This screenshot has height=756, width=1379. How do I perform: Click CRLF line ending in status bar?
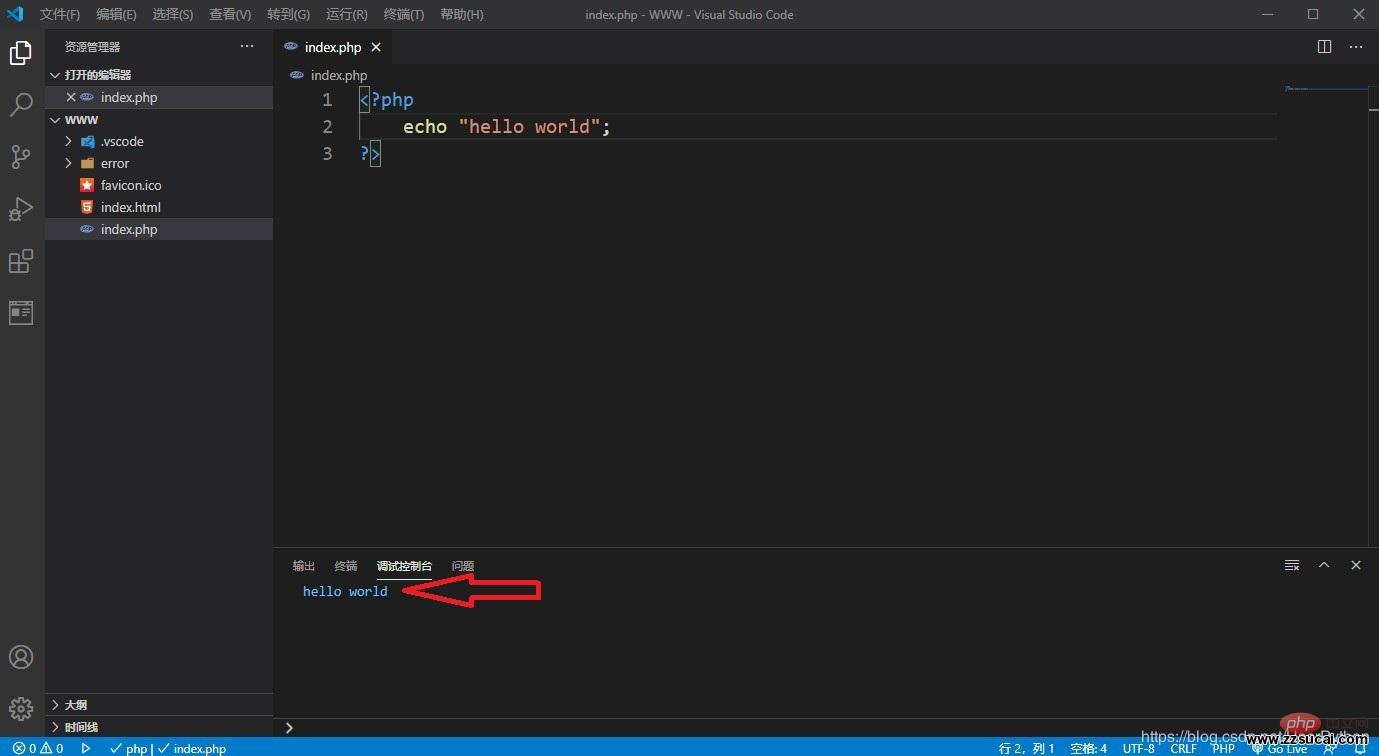coord(1183,748)
